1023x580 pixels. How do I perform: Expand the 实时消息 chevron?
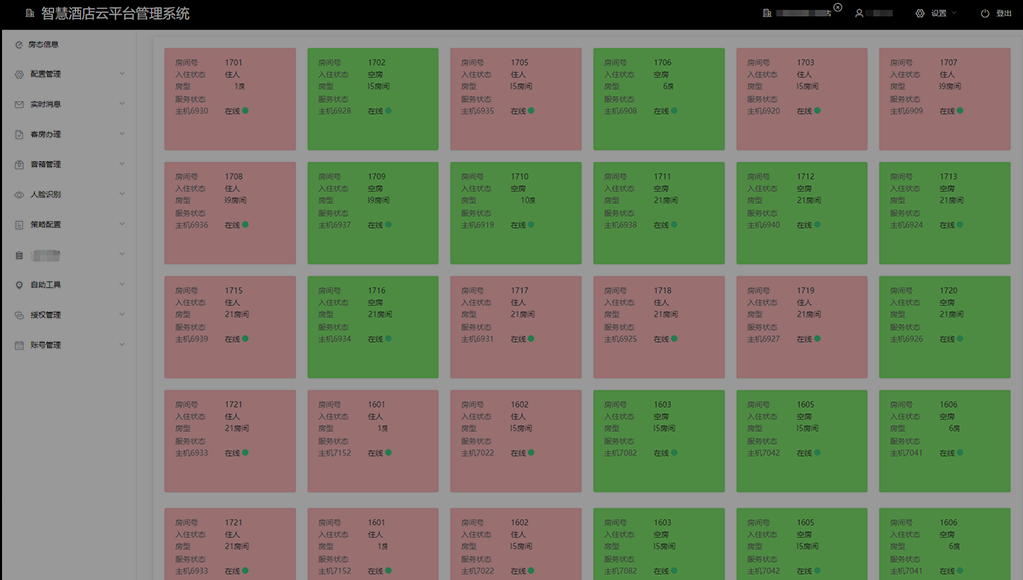[x=122, y=104]
